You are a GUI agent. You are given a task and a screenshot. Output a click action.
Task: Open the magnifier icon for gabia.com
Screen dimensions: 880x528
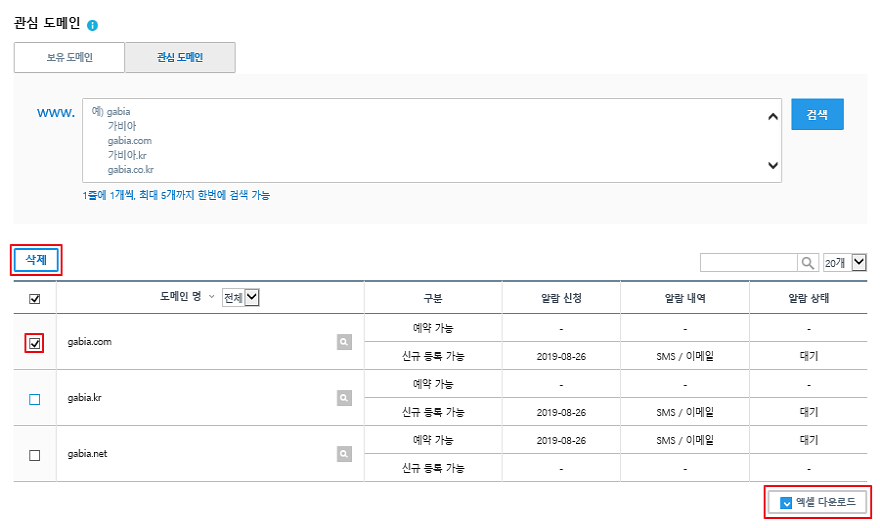tap(344, 342)
